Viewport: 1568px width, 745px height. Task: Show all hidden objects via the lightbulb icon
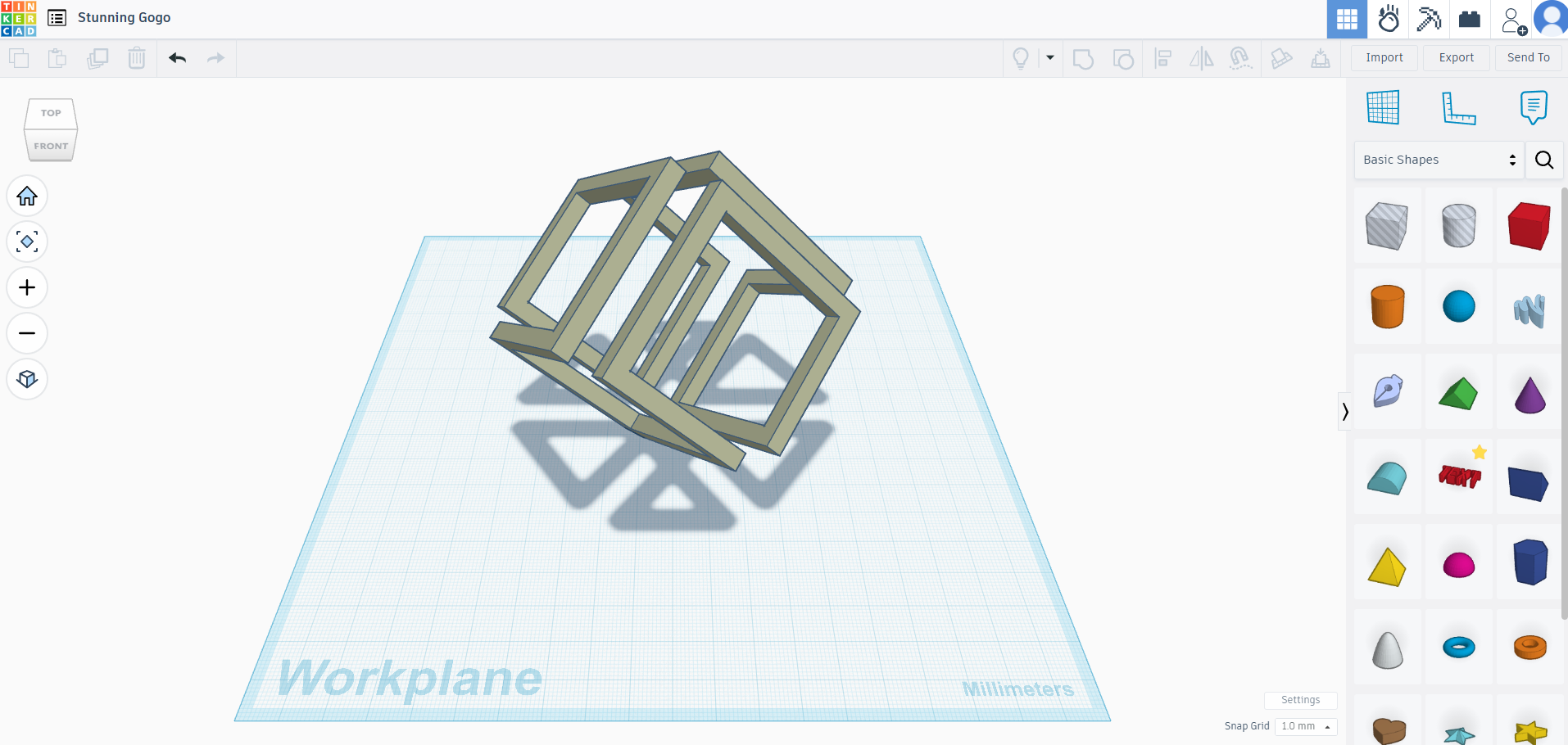(x=1020, y=58)
